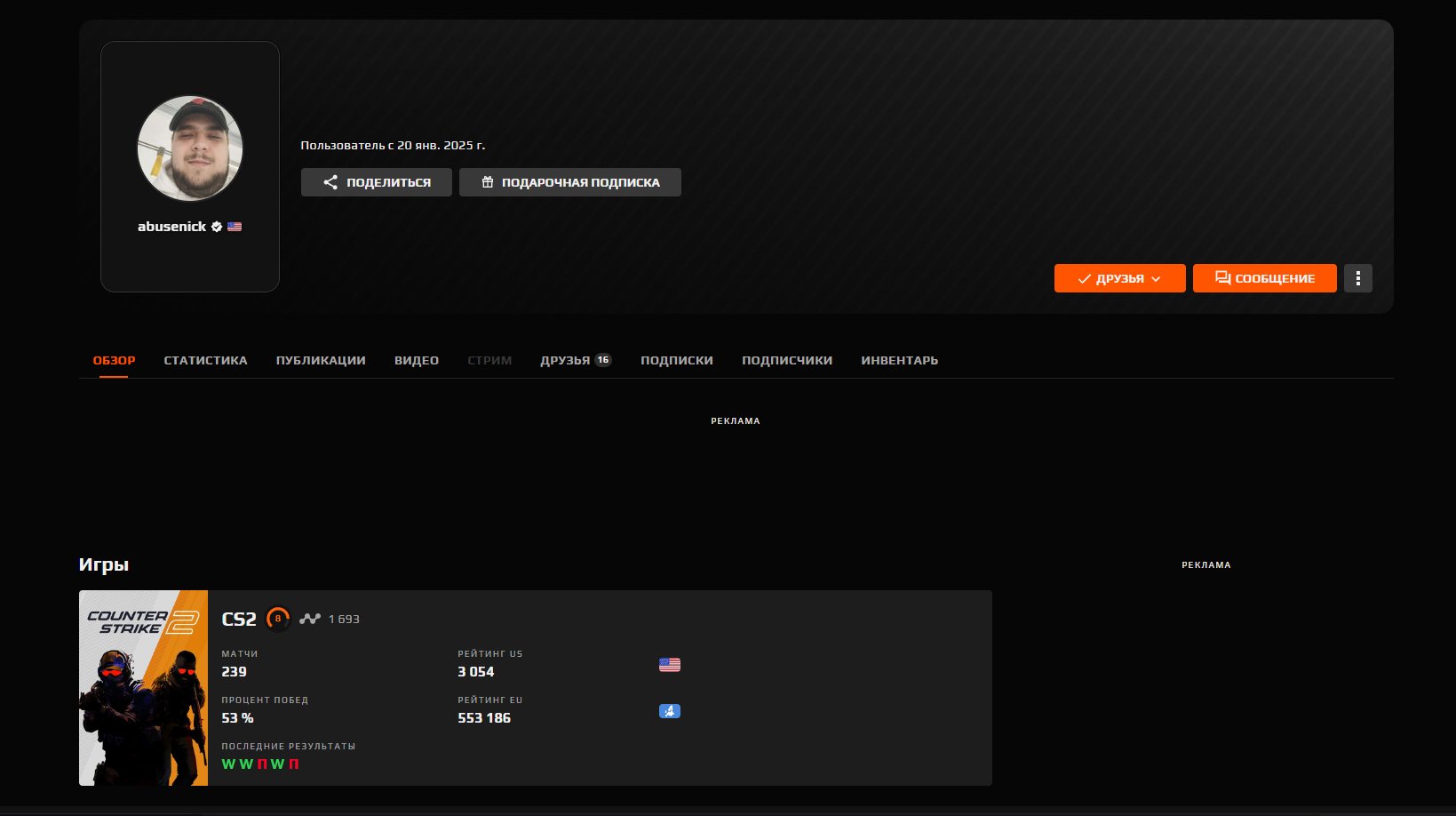Click the blue EU icon in the РЕЙТИНГ EU row

tap(670, 711)
